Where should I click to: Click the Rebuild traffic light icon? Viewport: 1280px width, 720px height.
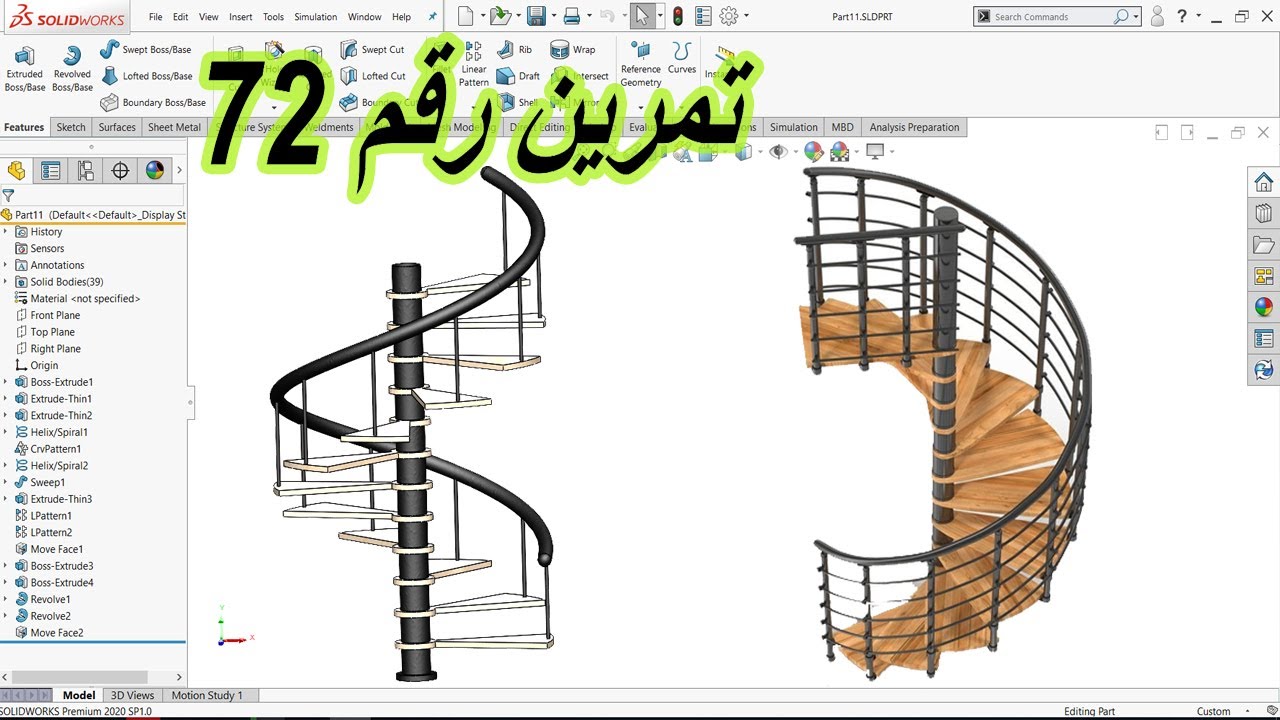coord(678,16)
